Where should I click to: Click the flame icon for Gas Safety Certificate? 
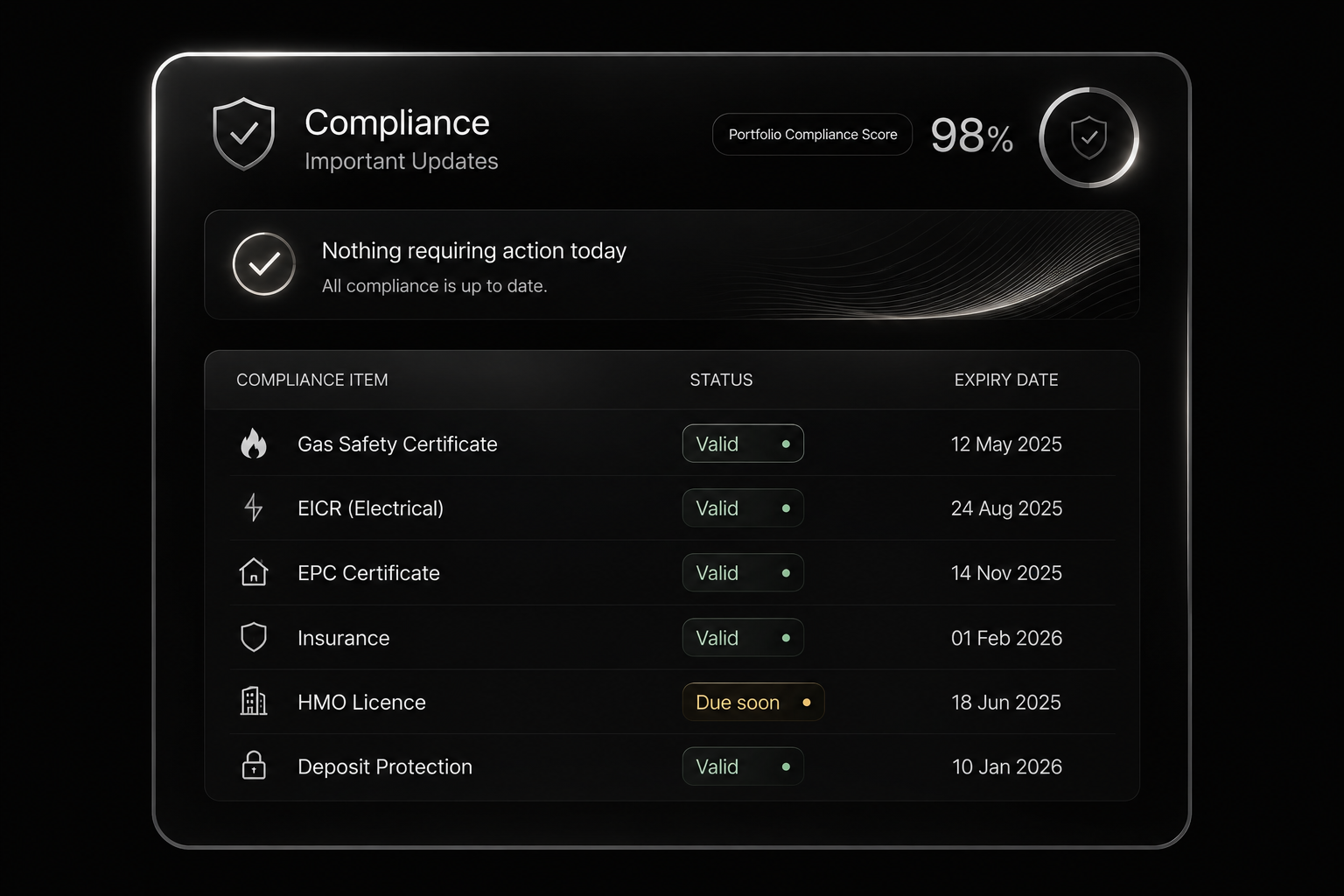(x=254, y=444)
